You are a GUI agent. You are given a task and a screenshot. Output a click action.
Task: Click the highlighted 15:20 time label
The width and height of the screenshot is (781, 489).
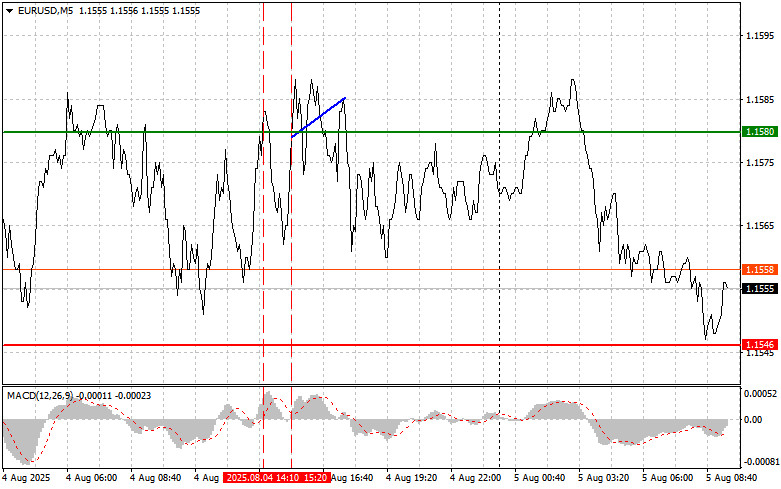(315, 478)
